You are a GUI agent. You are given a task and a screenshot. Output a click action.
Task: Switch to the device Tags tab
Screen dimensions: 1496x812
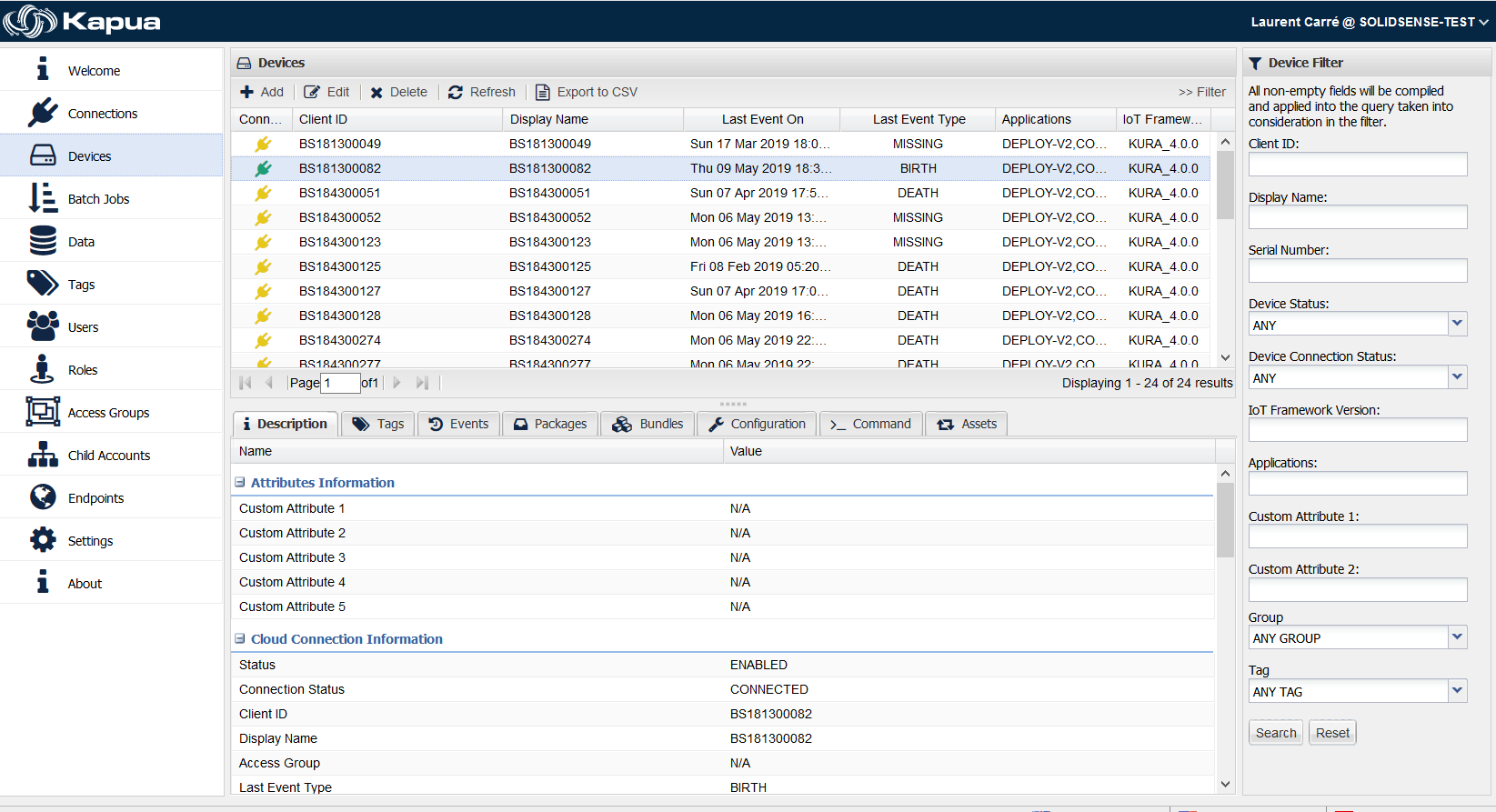(378, 424)
